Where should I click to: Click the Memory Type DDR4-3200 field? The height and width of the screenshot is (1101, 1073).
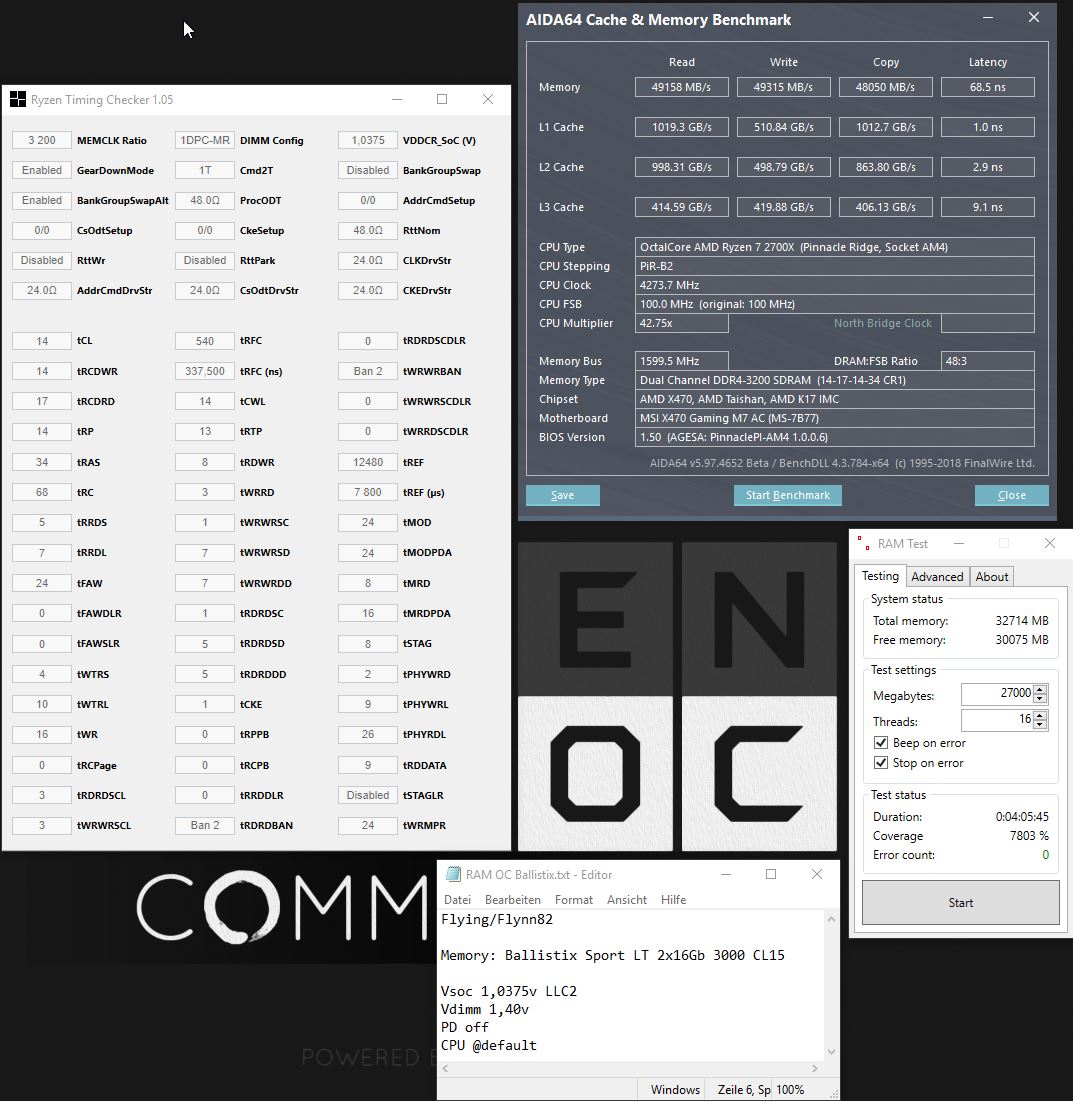(x=834, y=380)
